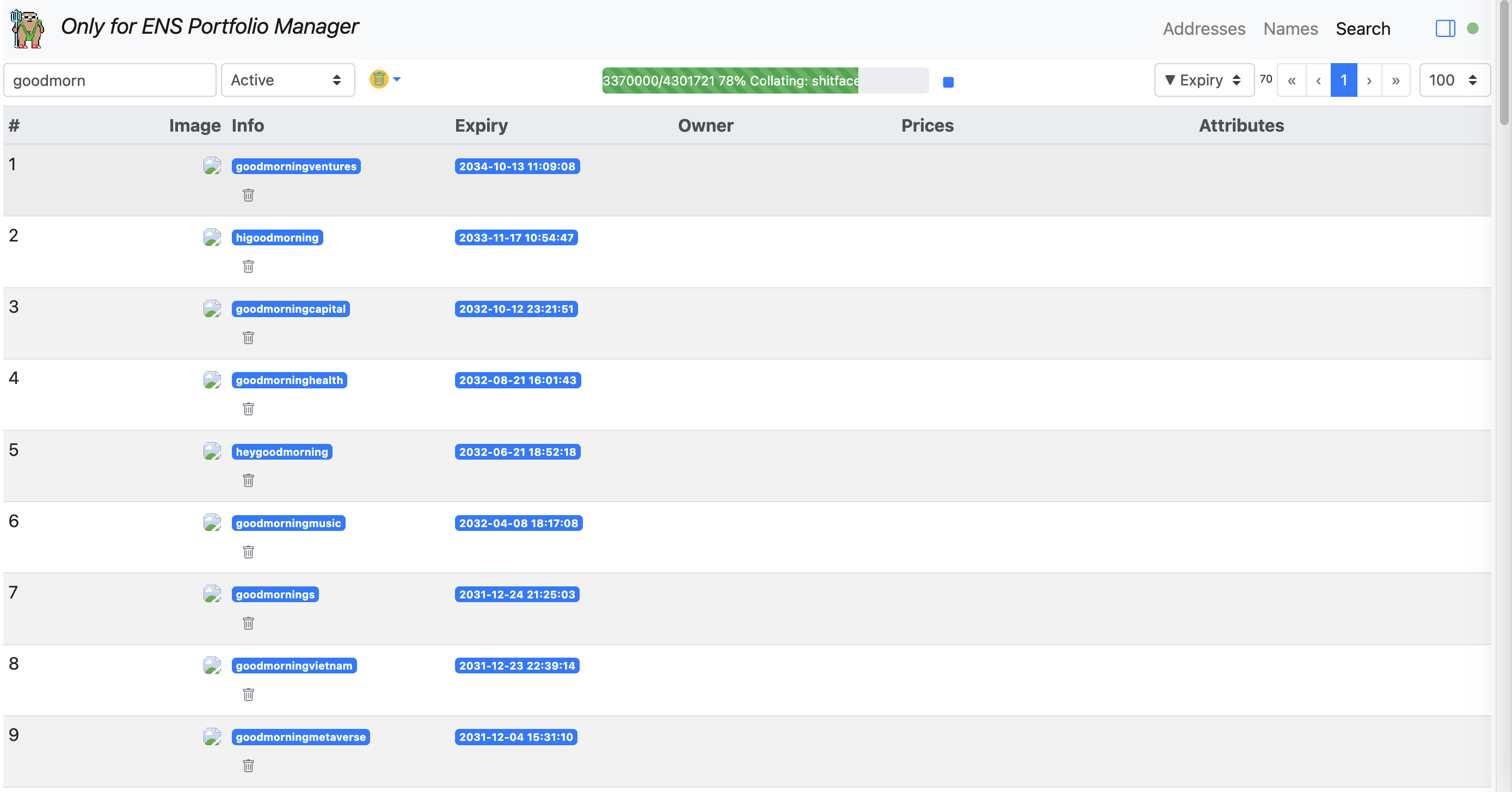
Task: Click the trash icon under goodmorningvietnam
Action: (x=248, y=694)
